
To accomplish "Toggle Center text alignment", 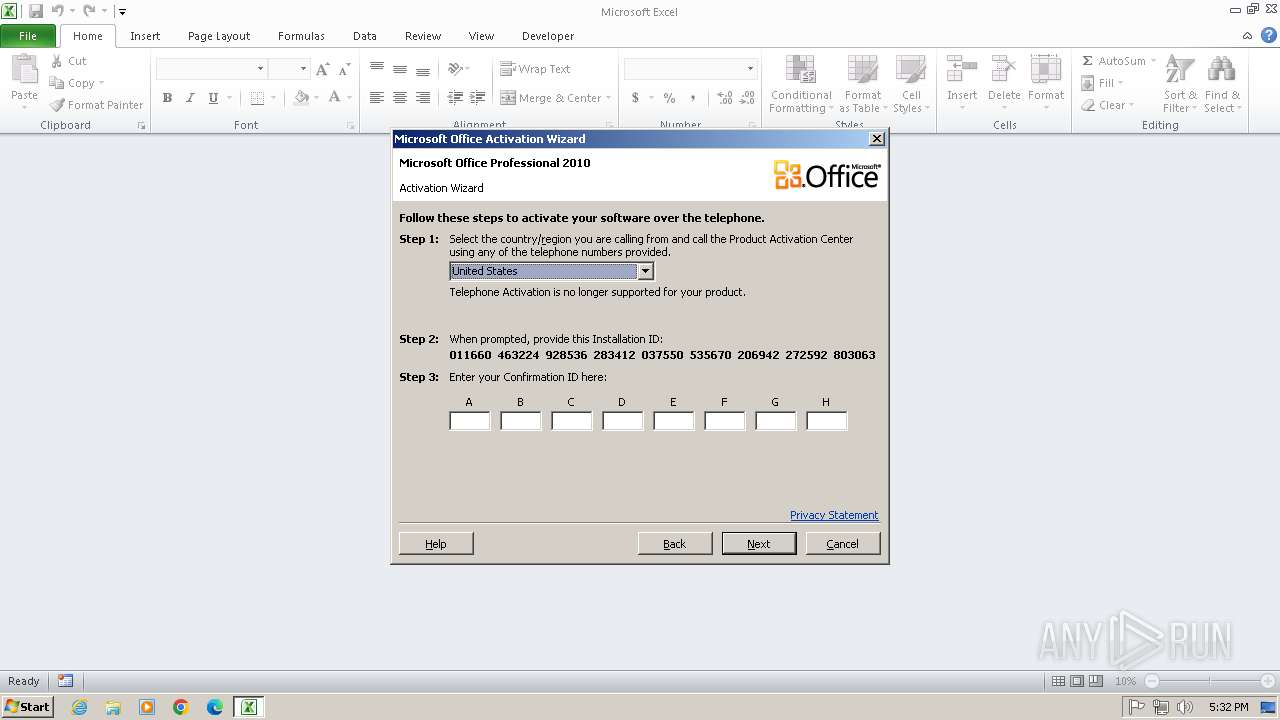I will click(400, 98).
